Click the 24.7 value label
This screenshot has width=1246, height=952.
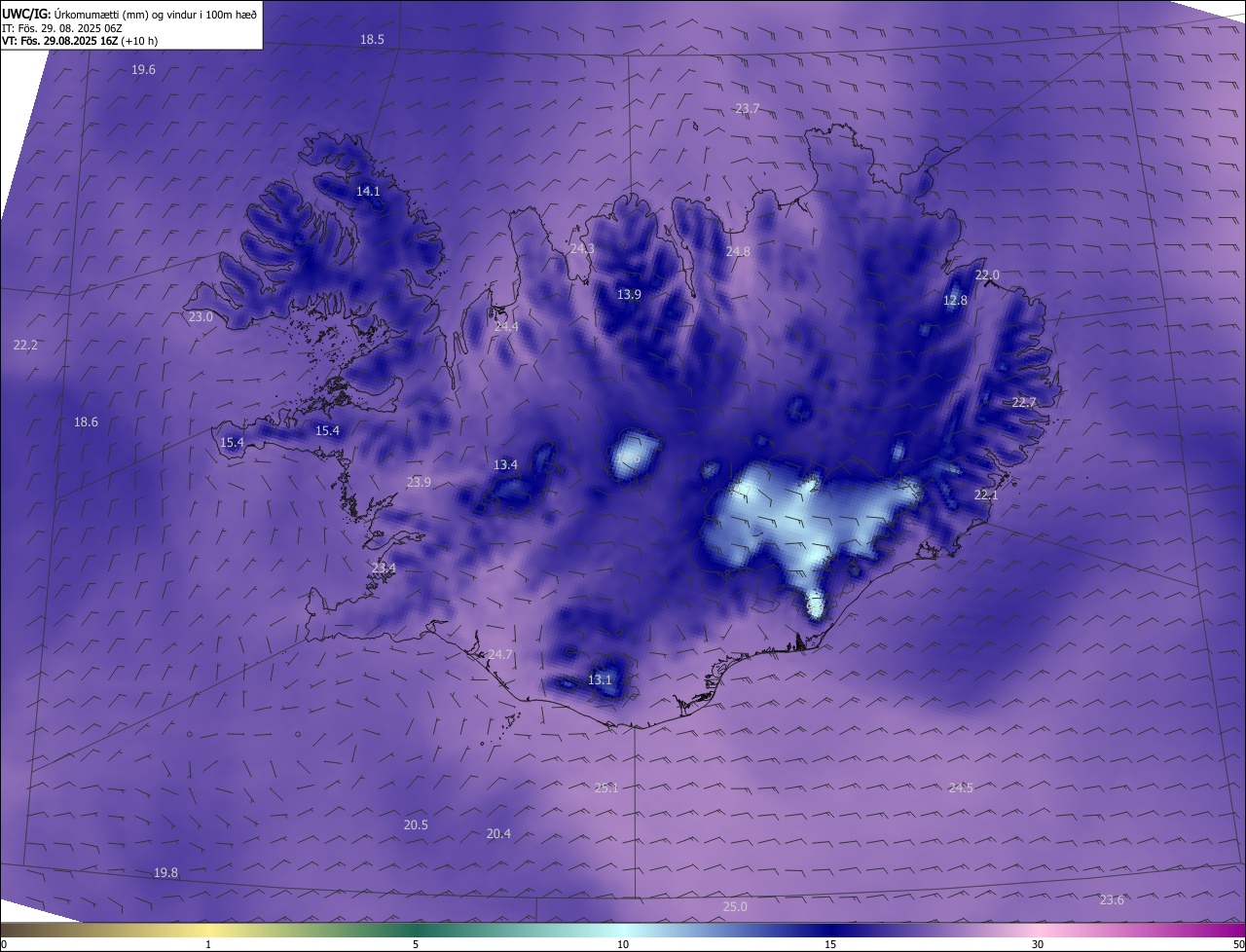coord(500,655)
